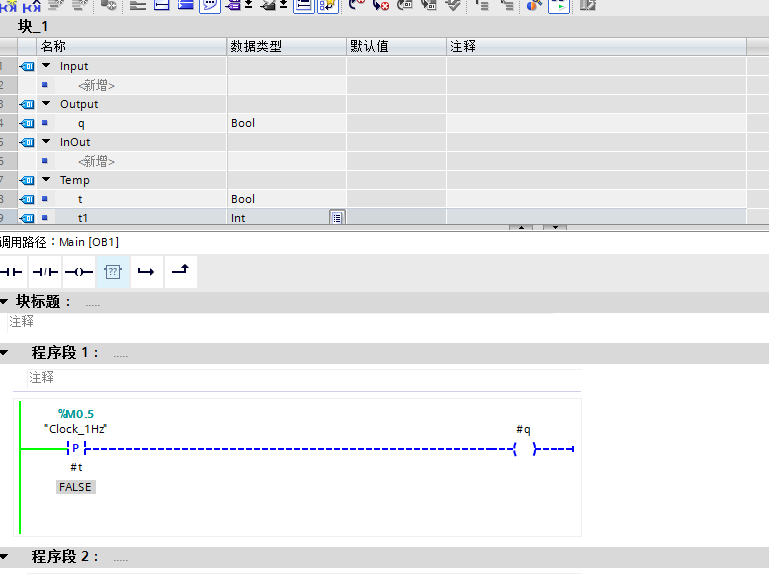This screenshot has height=575, width=769.
Task: Click the 名称 column header
Action: coord(132,47)
